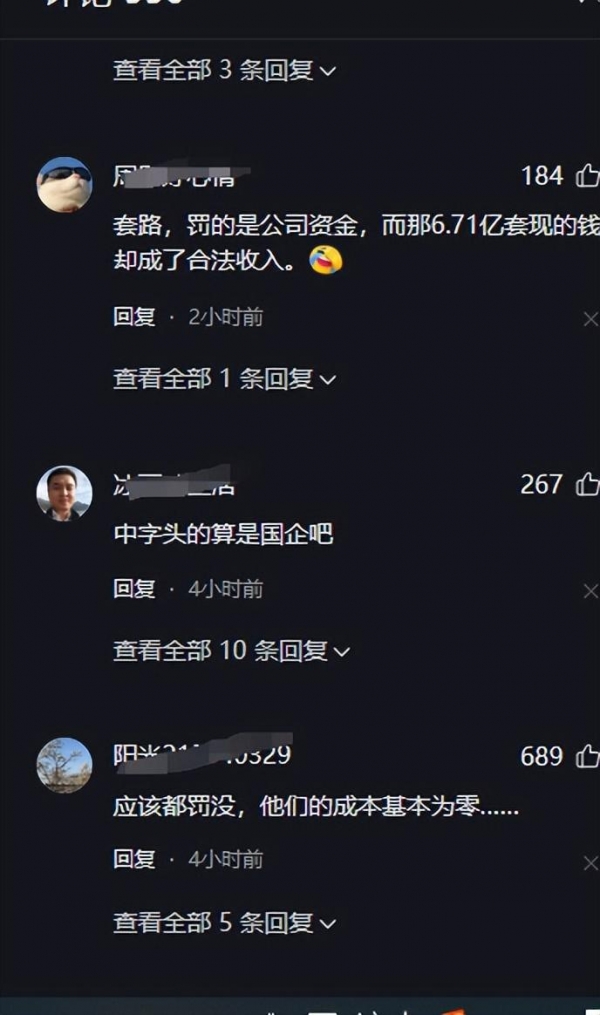Expand 查看全部 5 条回复
The height and width of the screenshot is (1015, 600).
point(225,922)
